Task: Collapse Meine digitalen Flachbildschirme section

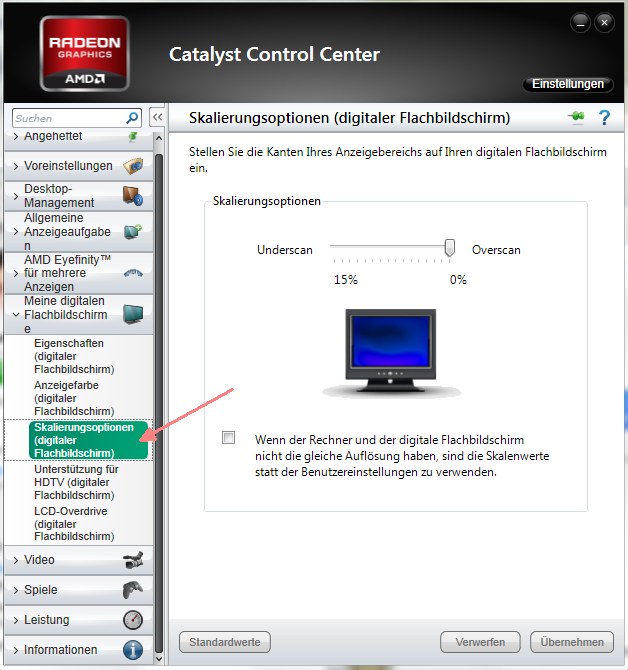Action: 16,315
